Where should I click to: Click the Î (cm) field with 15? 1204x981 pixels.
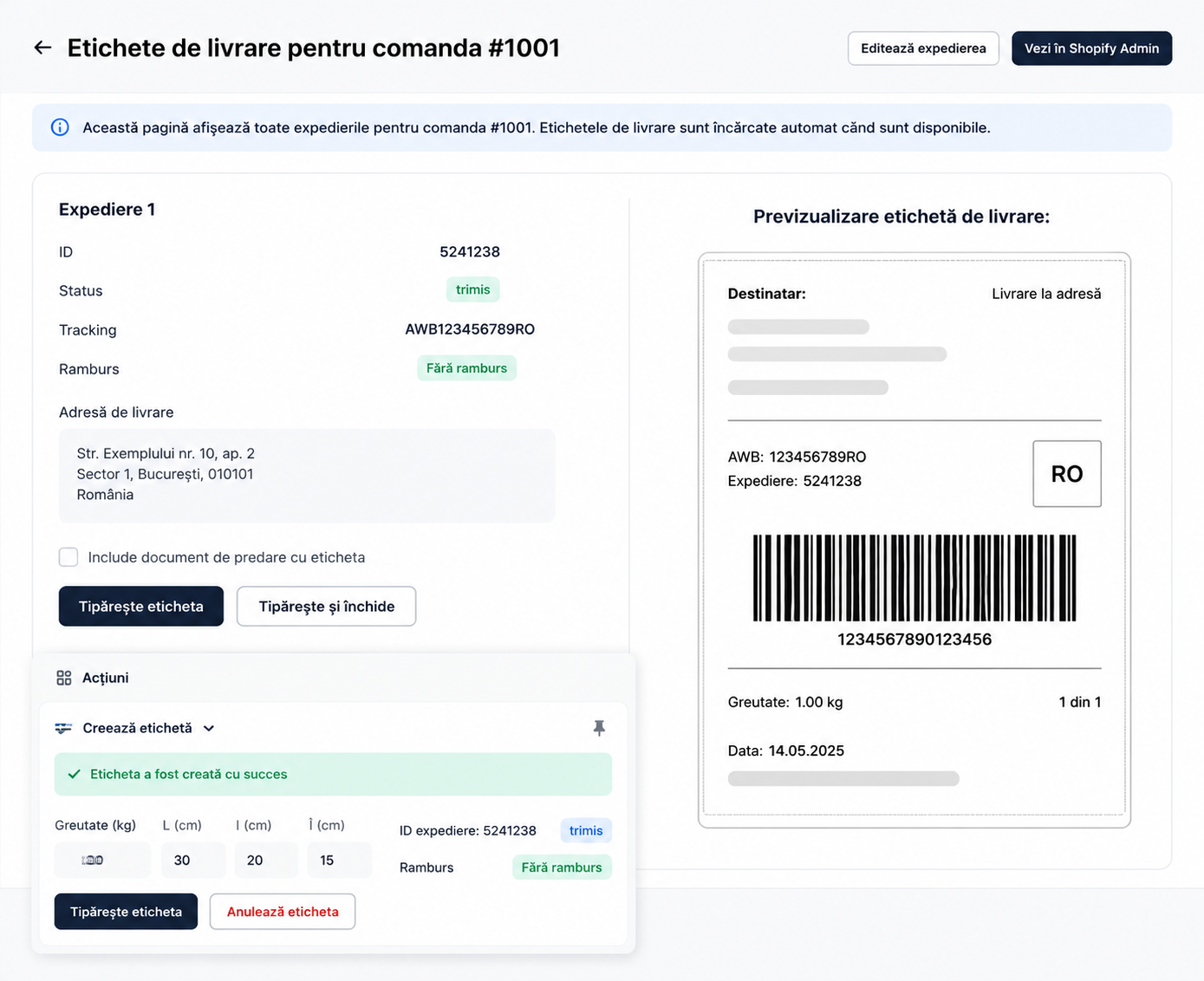tap(339, 861)
